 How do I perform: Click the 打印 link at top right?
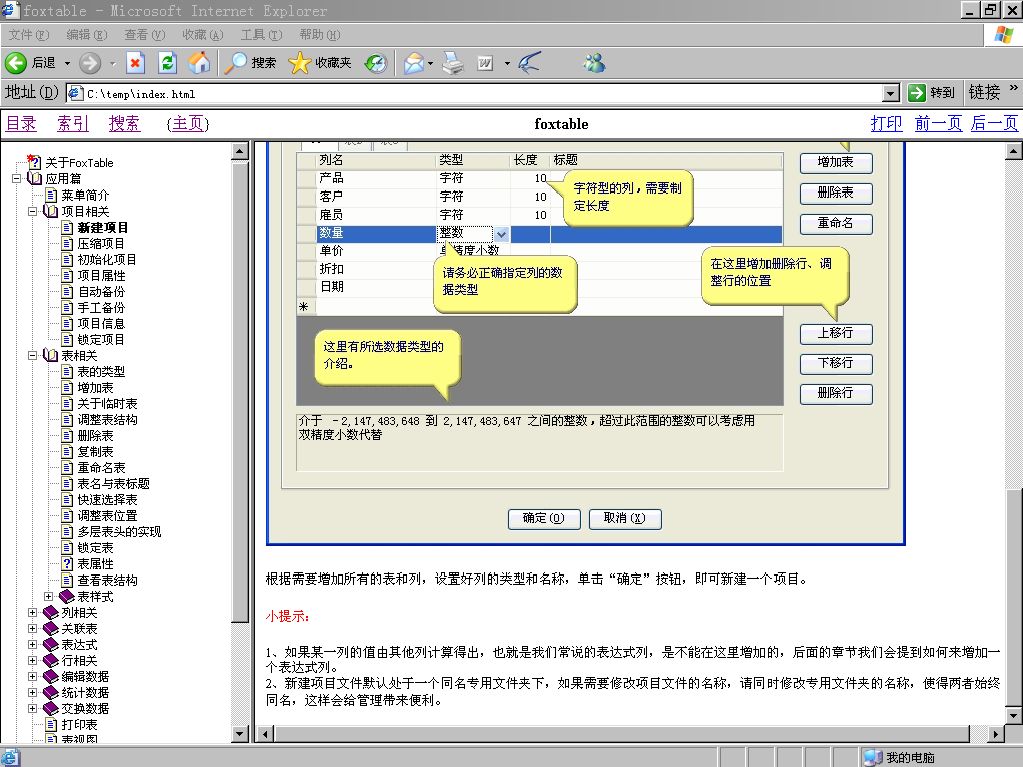[887, 123]
